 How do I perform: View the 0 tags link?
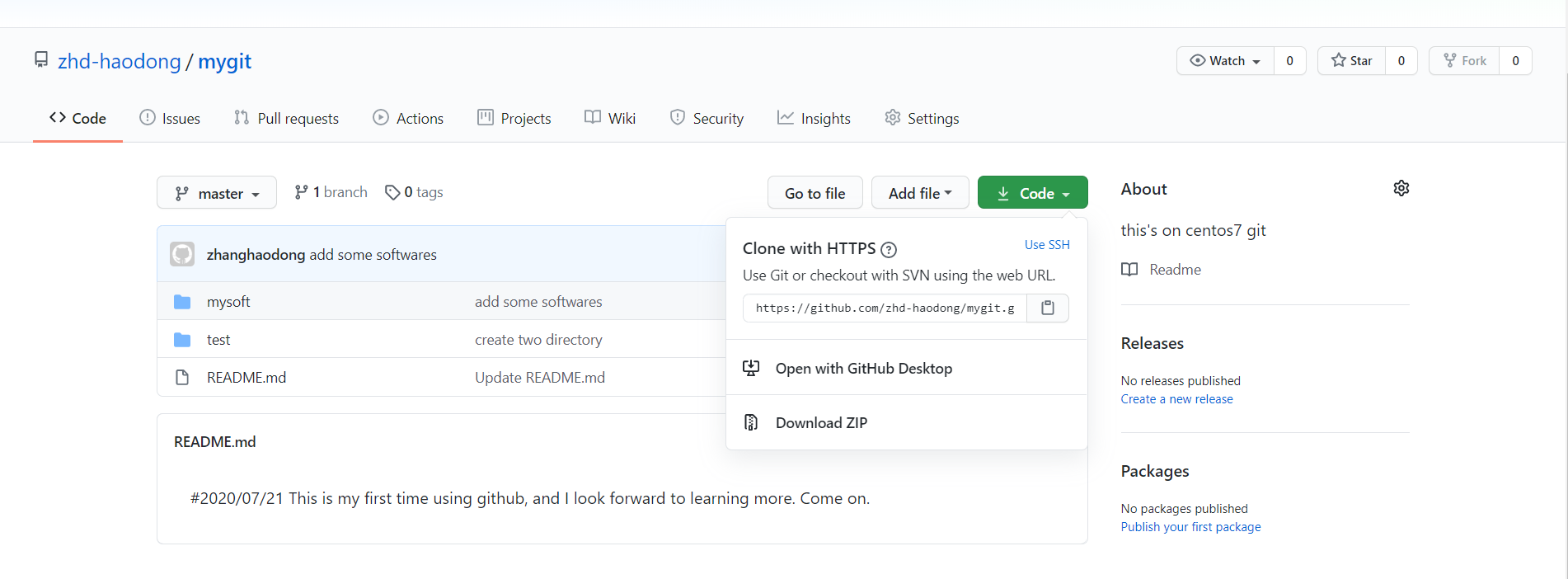(x=414, y=192)
